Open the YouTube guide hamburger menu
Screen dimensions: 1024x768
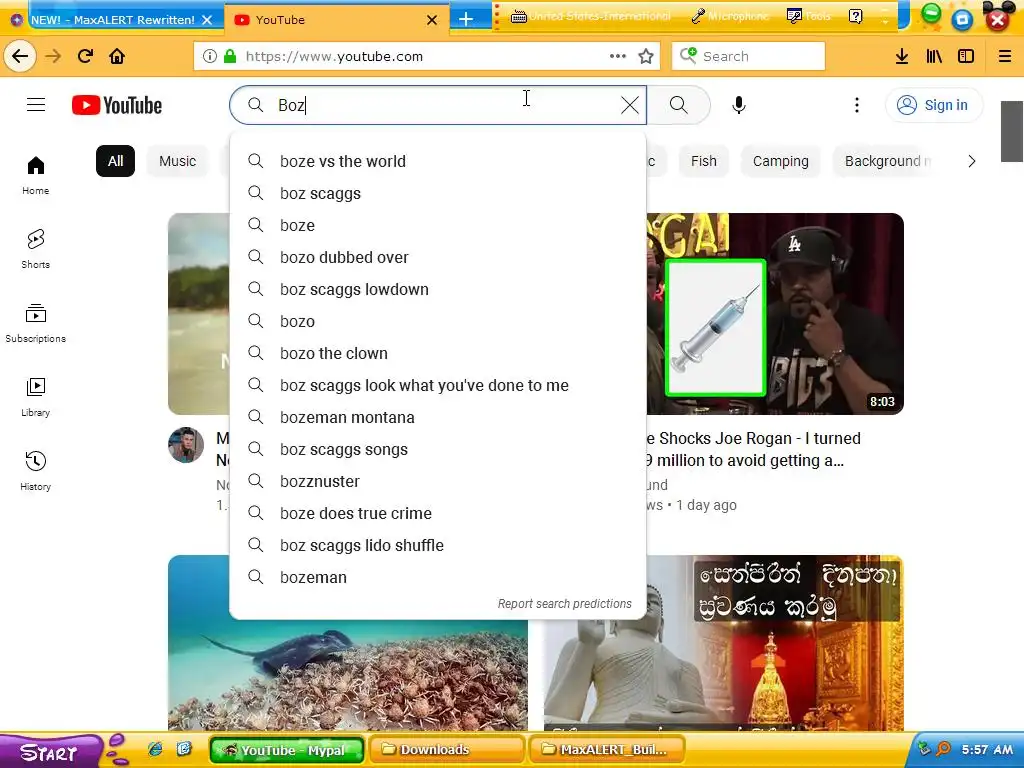pyautogui.click(x=36, y=104)
